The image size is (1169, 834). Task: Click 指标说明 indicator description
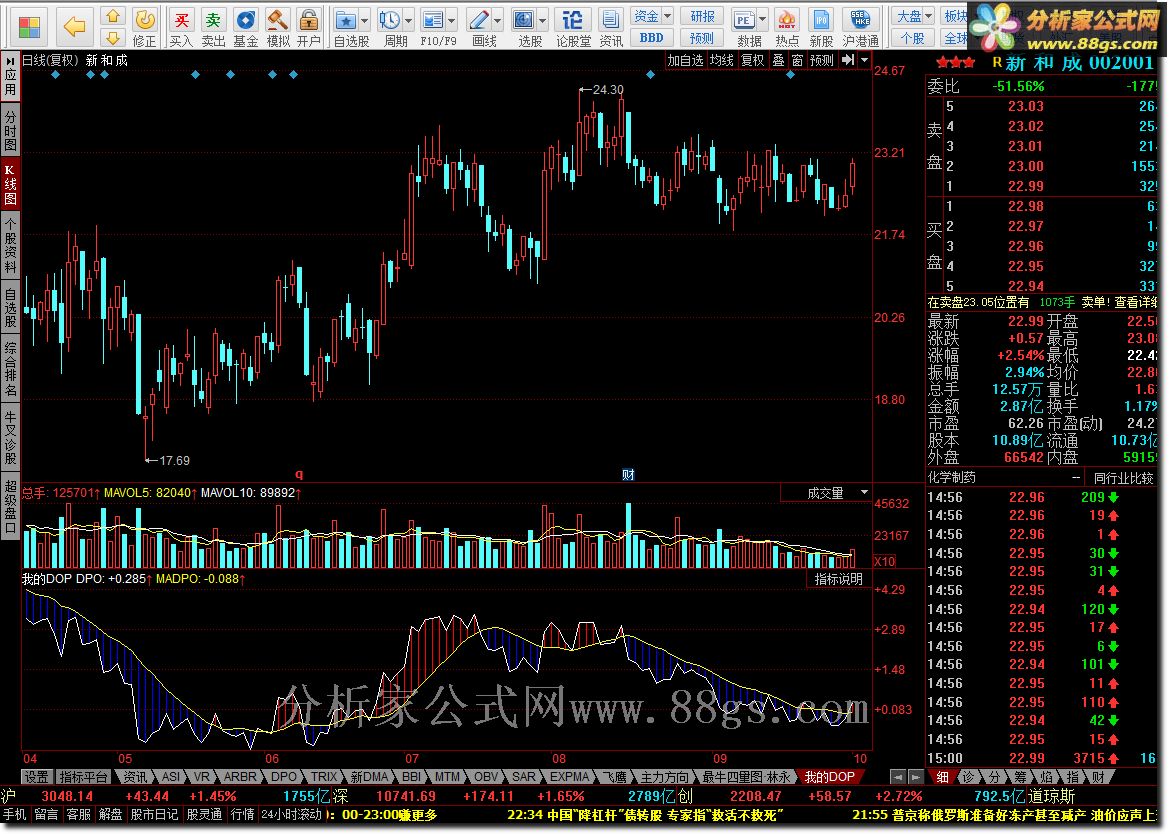click(x=838, y=579)
